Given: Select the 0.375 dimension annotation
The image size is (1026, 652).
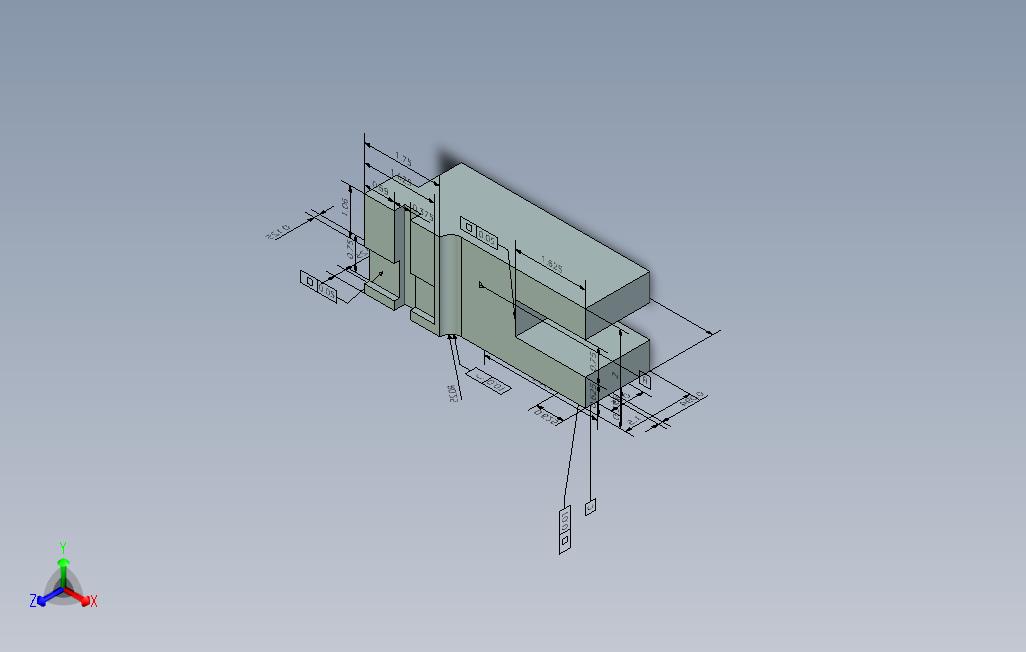Looking at the screenshot, I should [421, 212].
